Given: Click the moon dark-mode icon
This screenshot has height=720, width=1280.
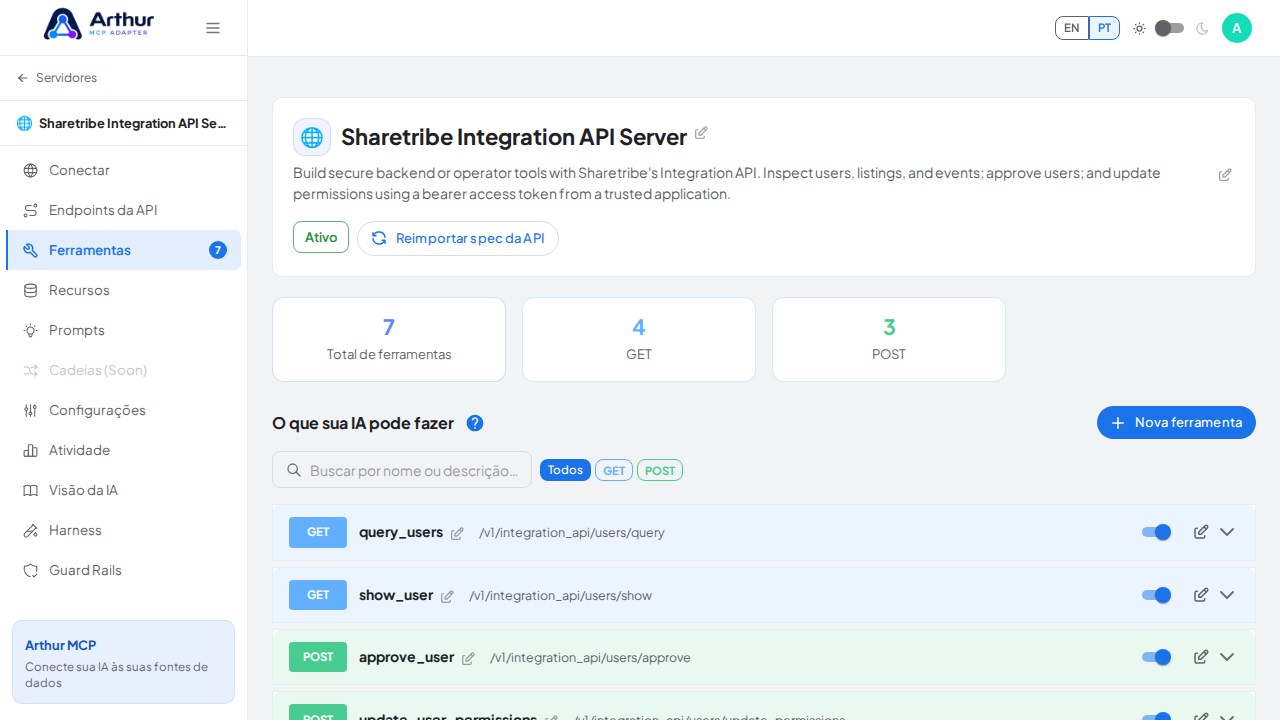Looking at the screenshot, I should pyautogui.click(x=1202, y=28).
